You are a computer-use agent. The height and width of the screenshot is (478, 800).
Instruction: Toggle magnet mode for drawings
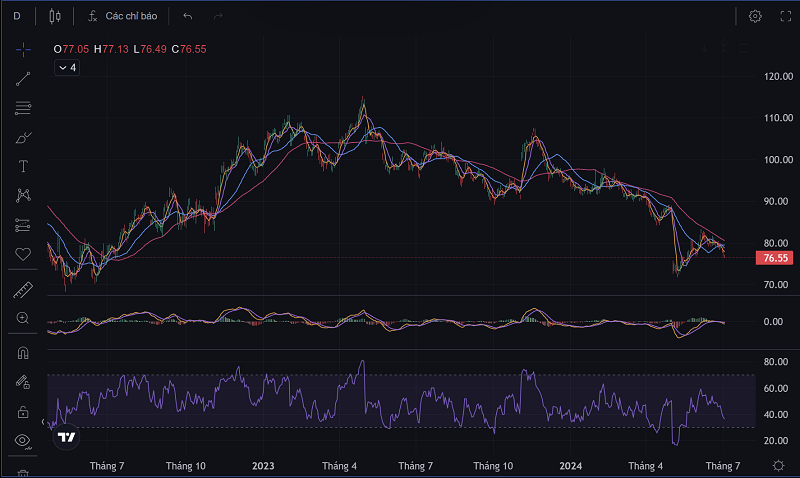coord(23,353)
